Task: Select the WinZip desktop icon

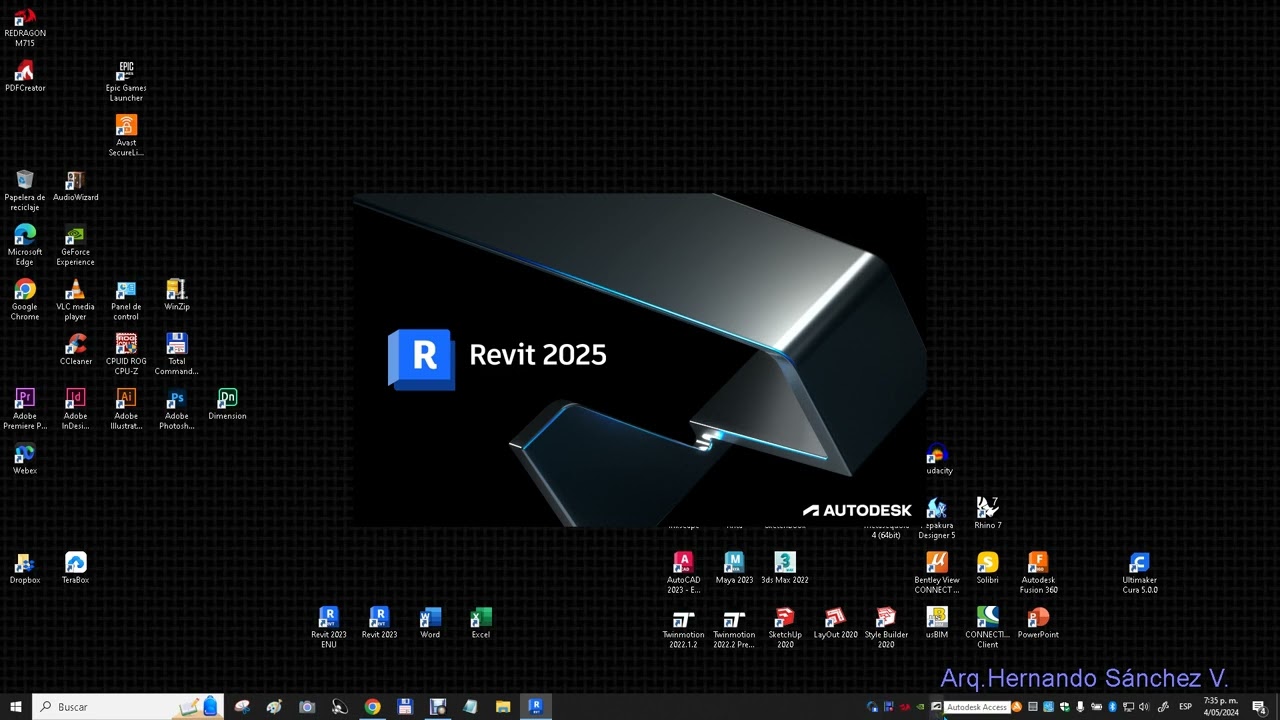Action: click(176, 295)
